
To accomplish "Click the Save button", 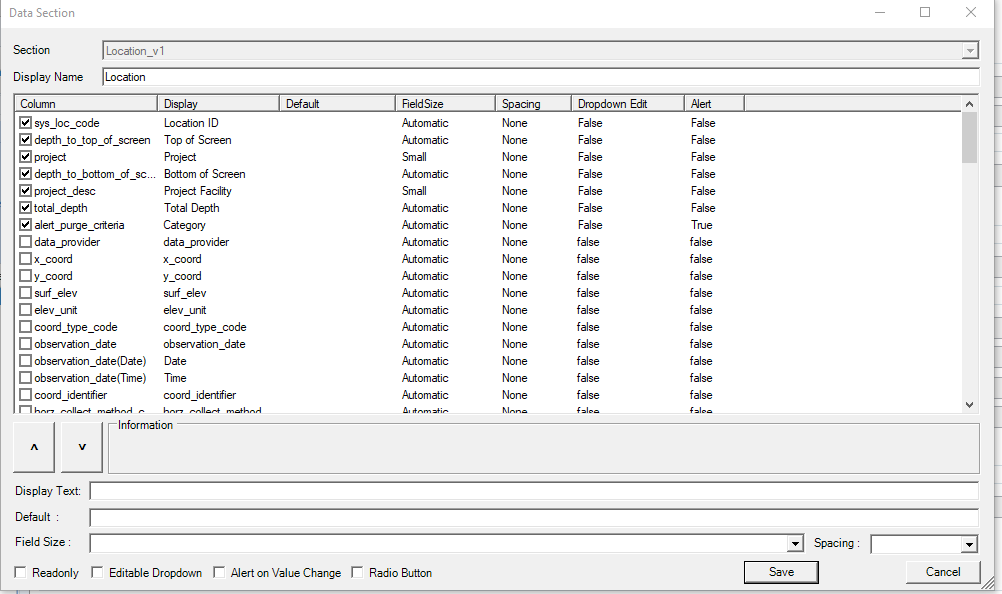I will [x=781, y=571].
